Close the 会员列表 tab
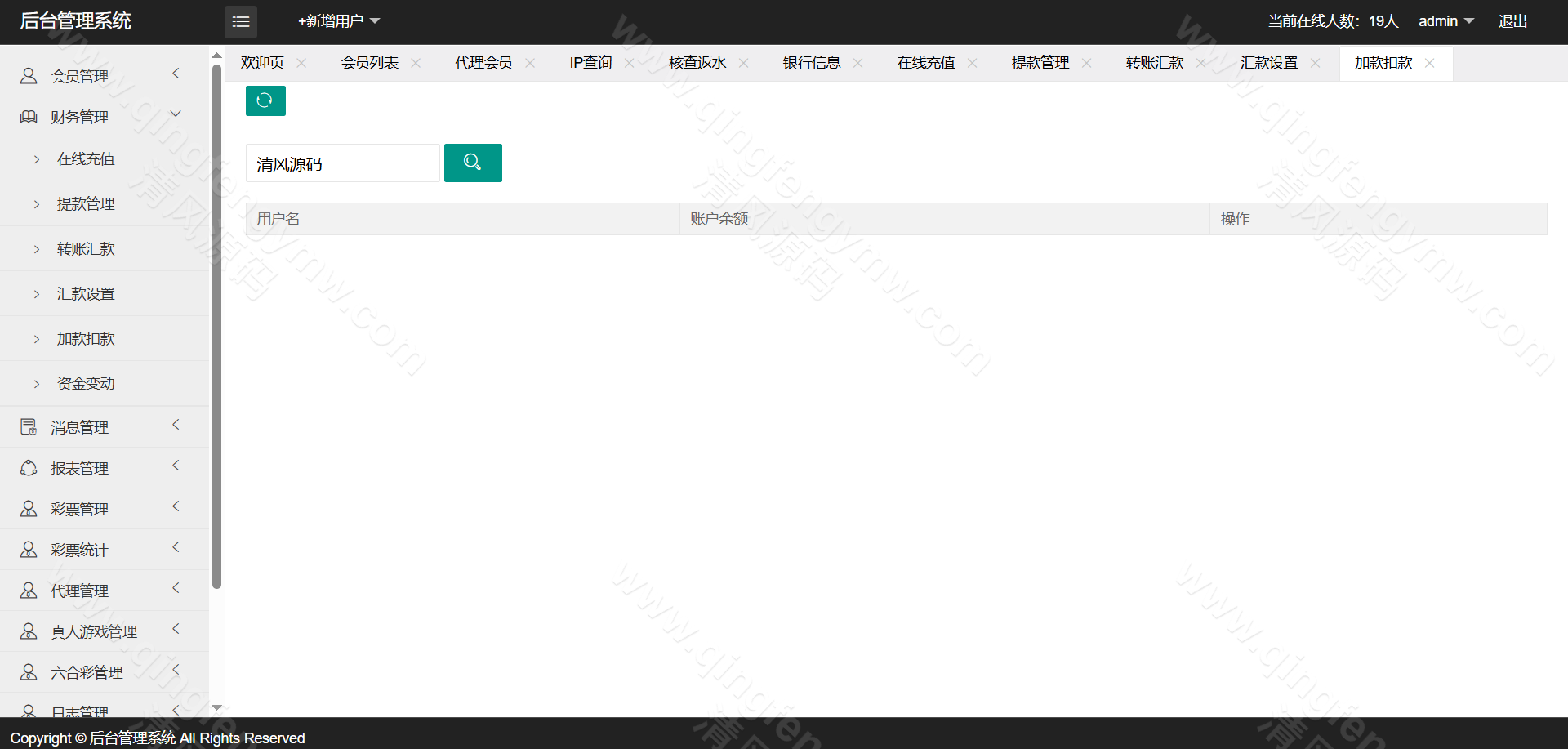The width and height of the screenshot is (1568, 749). [x=416, y=63]
